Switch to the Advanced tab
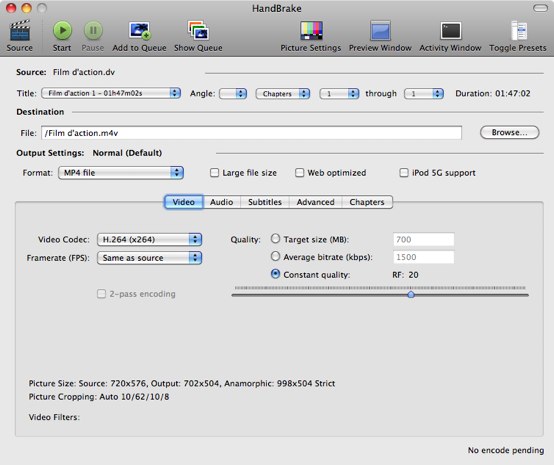This screenshot has height=465, width=554. coord(316,202)
